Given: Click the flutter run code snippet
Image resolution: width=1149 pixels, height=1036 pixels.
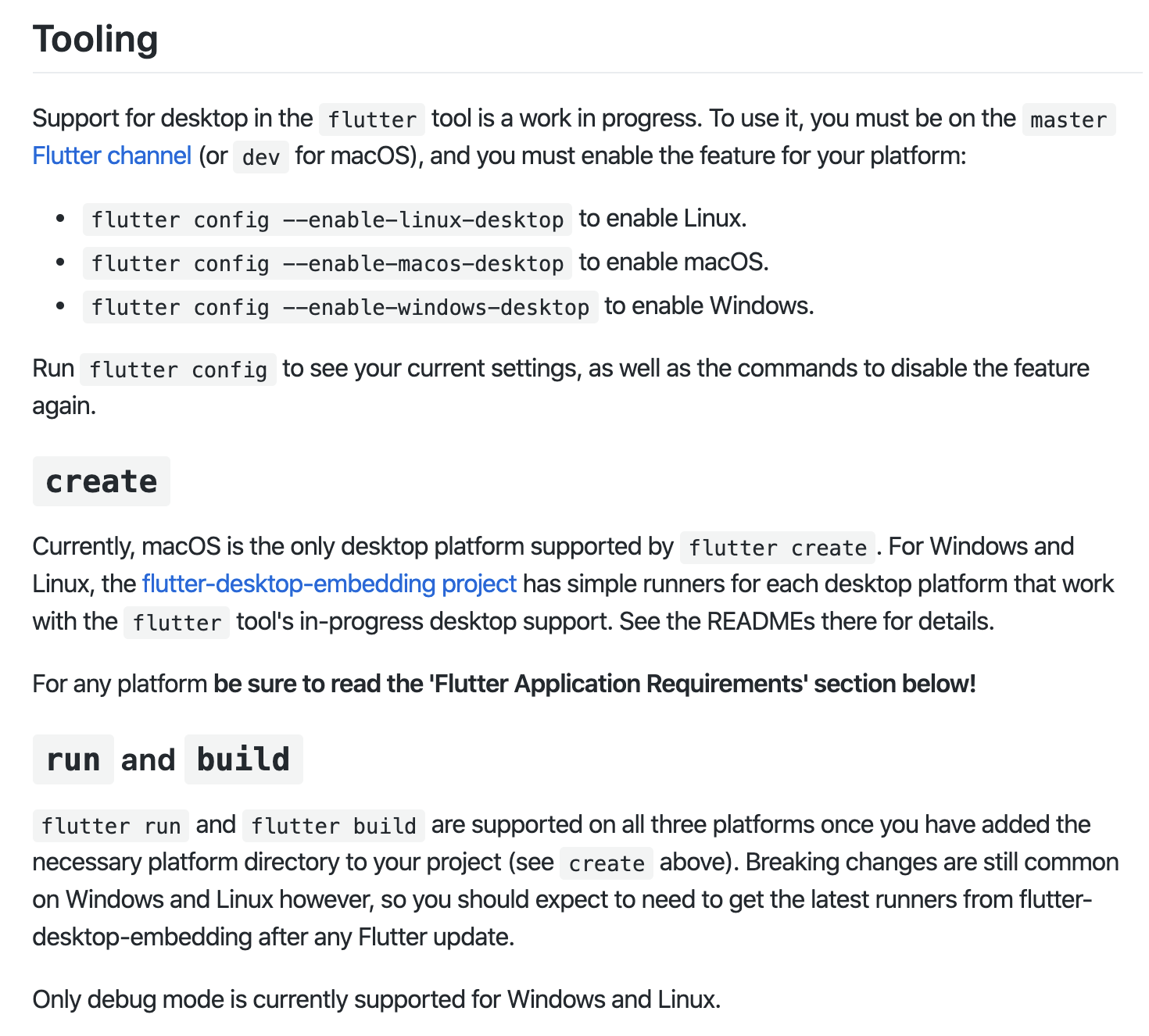Looking at the screenshot, I should 110,826.
